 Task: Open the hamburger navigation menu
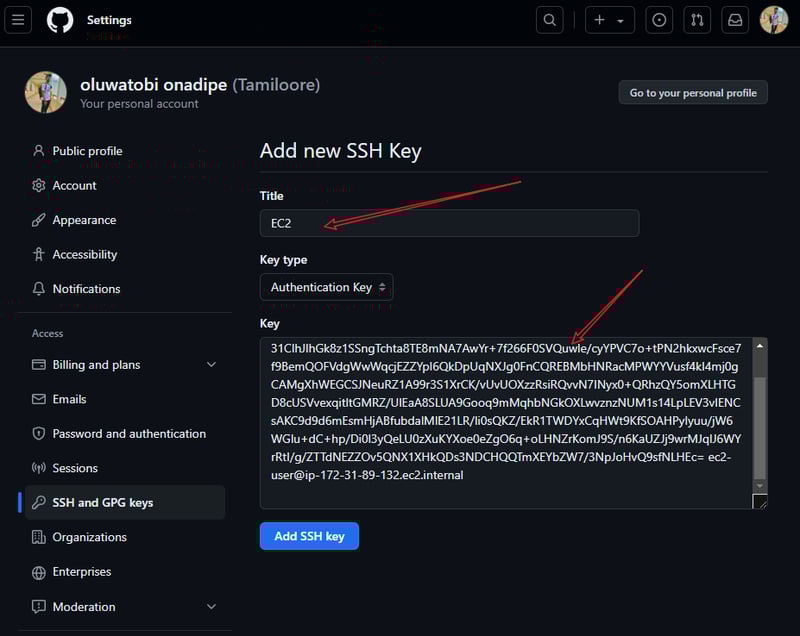(20, 20)
